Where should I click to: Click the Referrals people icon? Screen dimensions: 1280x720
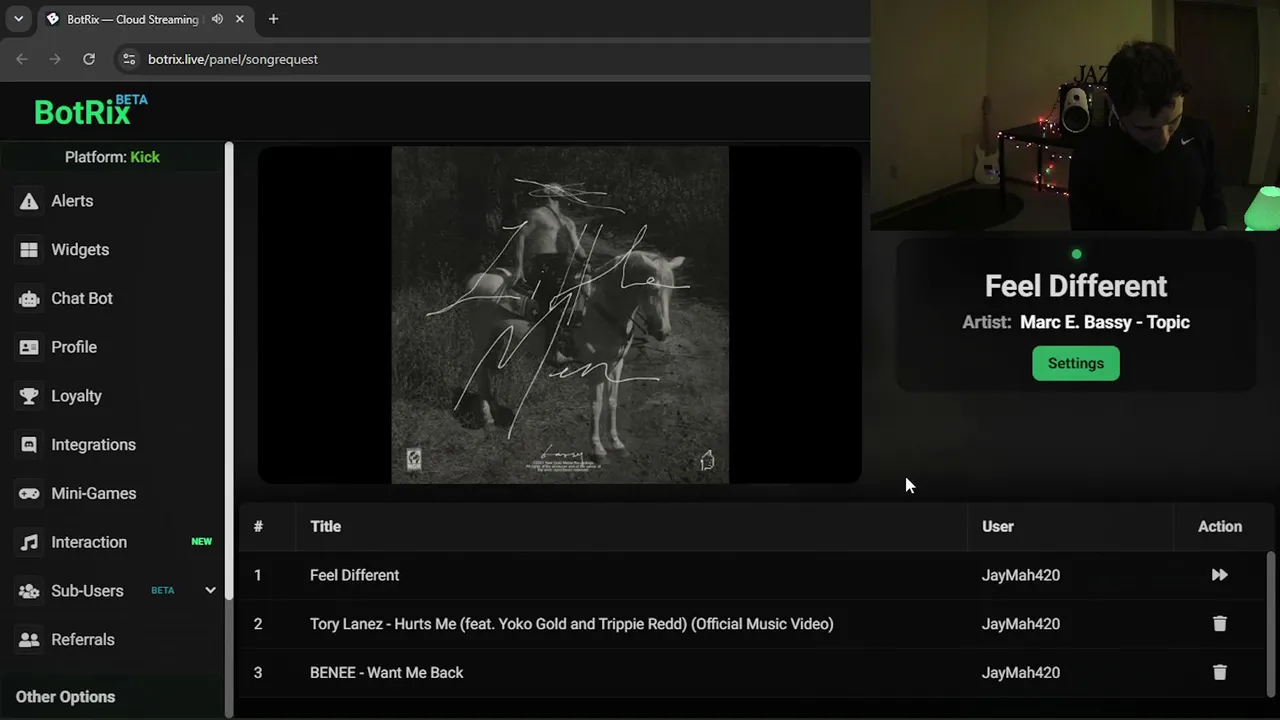[29, 640]
